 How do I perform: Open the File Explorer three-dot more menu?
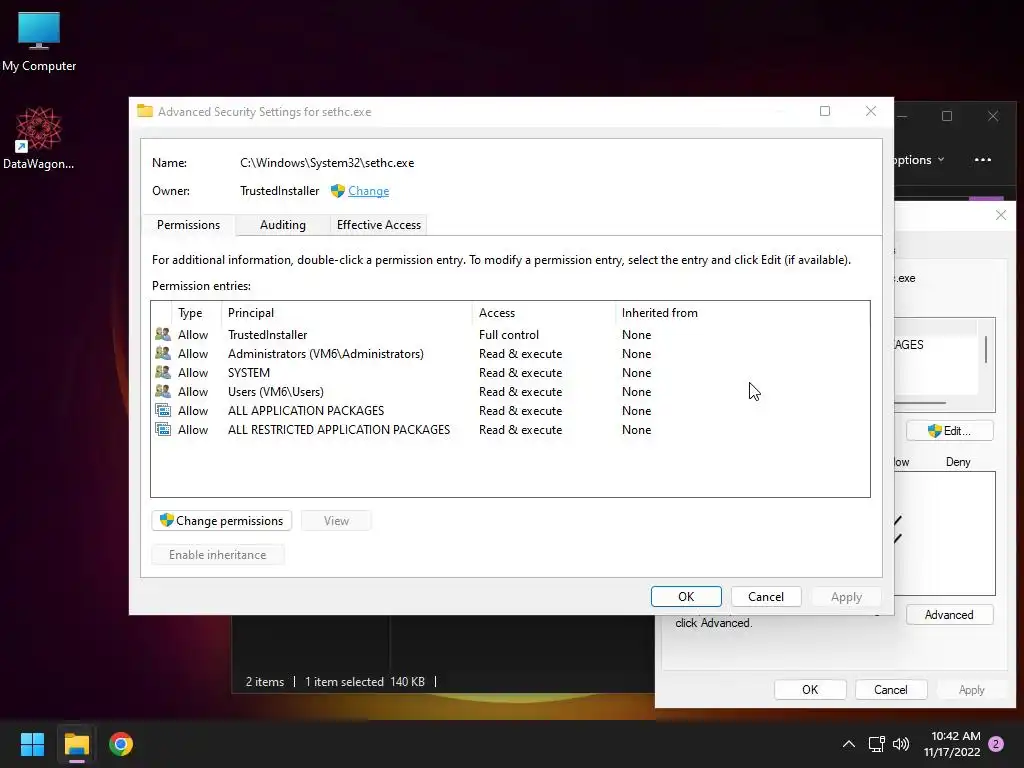(983, 159)
